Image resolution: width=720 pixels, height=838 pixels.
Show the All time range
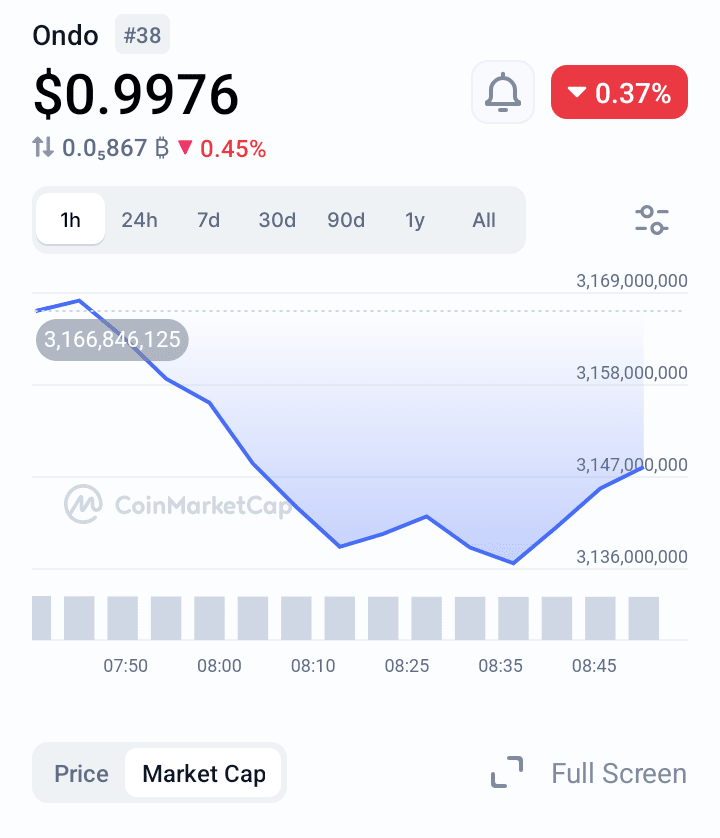coord(484,220)
